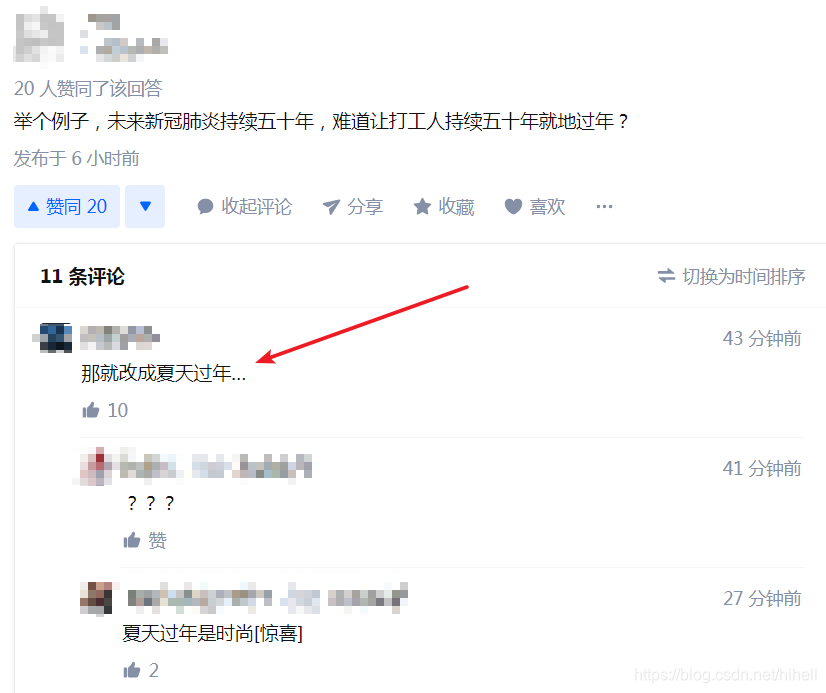Click the 收藏 label
The width and height of the screenshot is (826, 693).
[456, 207]
